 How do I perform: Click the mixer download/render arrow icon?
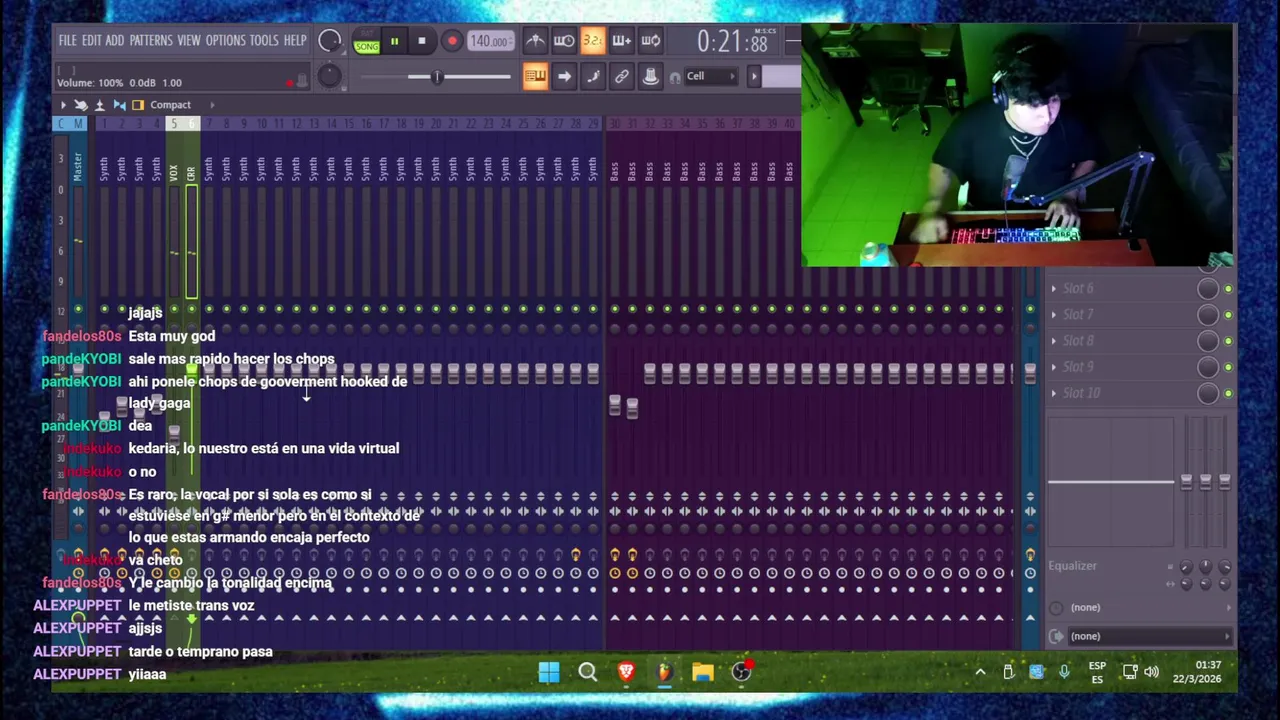[100, 105]
